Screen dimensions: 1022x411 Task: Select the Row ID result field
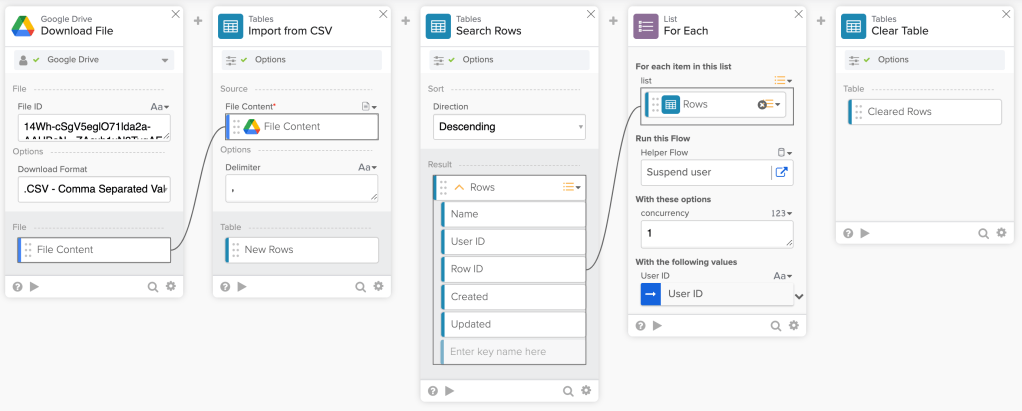tap(513, 269)
